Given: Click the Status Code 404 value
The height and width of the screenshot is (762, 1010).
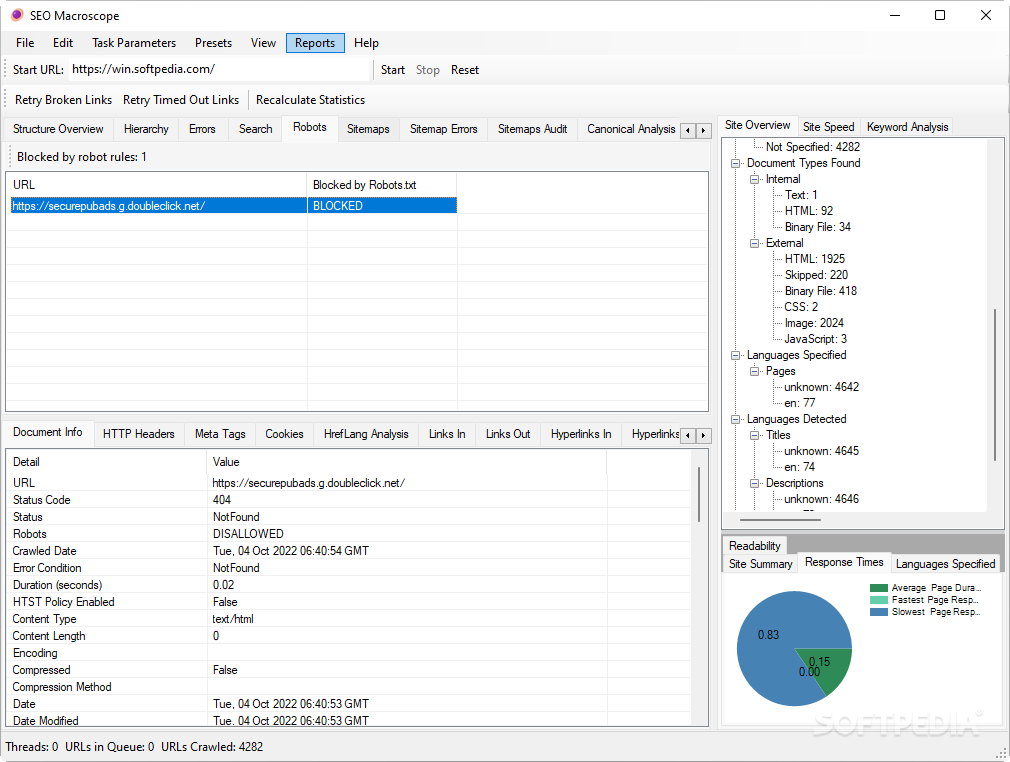Looking at the screenshot, I should [222, 500].
